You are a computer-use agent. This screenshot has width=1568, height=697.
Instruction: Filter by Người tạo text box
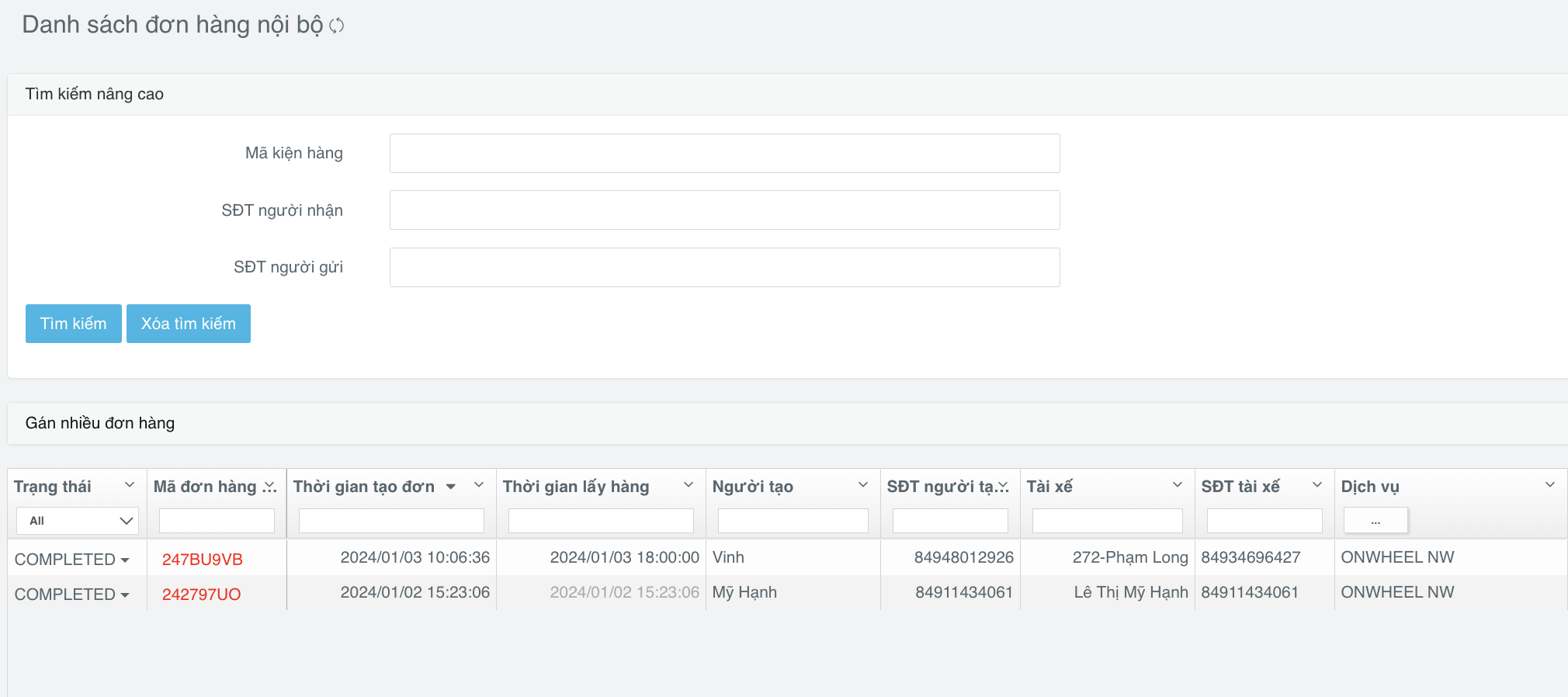click(793, 521)
